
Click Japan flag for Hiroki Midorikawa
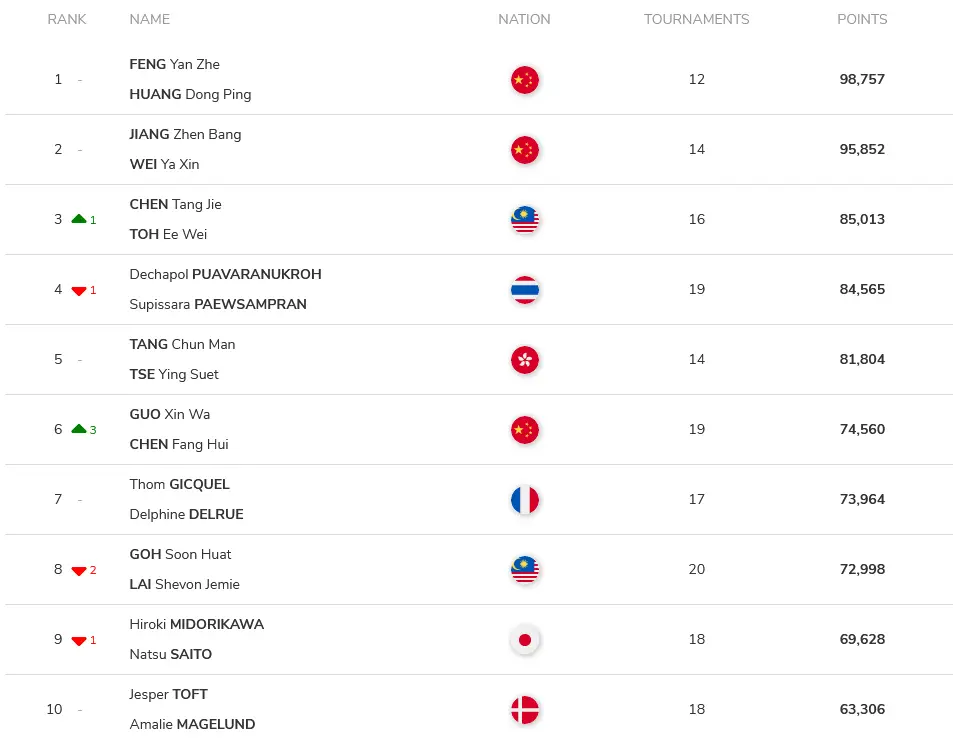point(525,639)
